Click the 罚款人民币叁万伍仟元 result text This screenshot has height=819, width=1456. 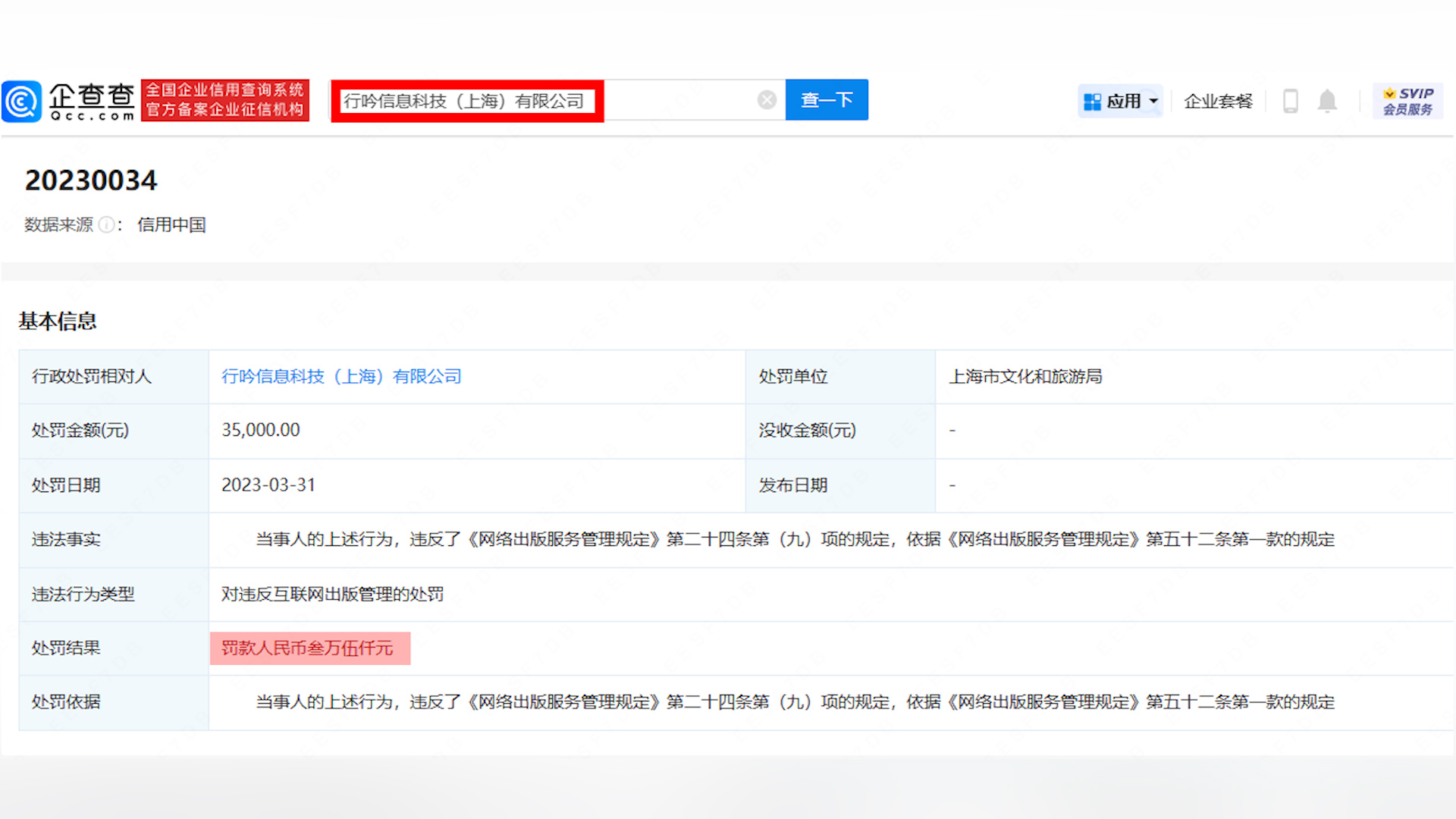coord(307,648)
